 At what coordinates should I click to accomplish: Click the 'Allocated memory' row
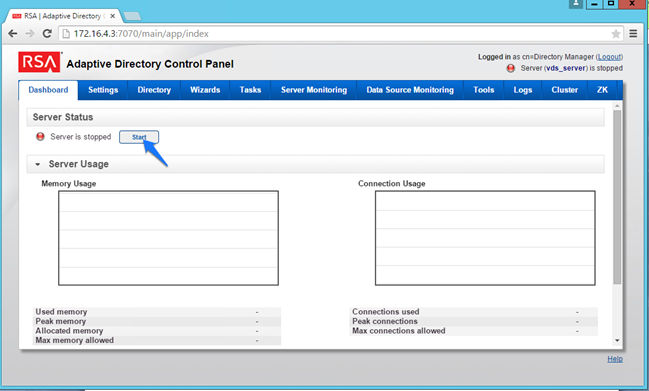click(x=157, y=331)
